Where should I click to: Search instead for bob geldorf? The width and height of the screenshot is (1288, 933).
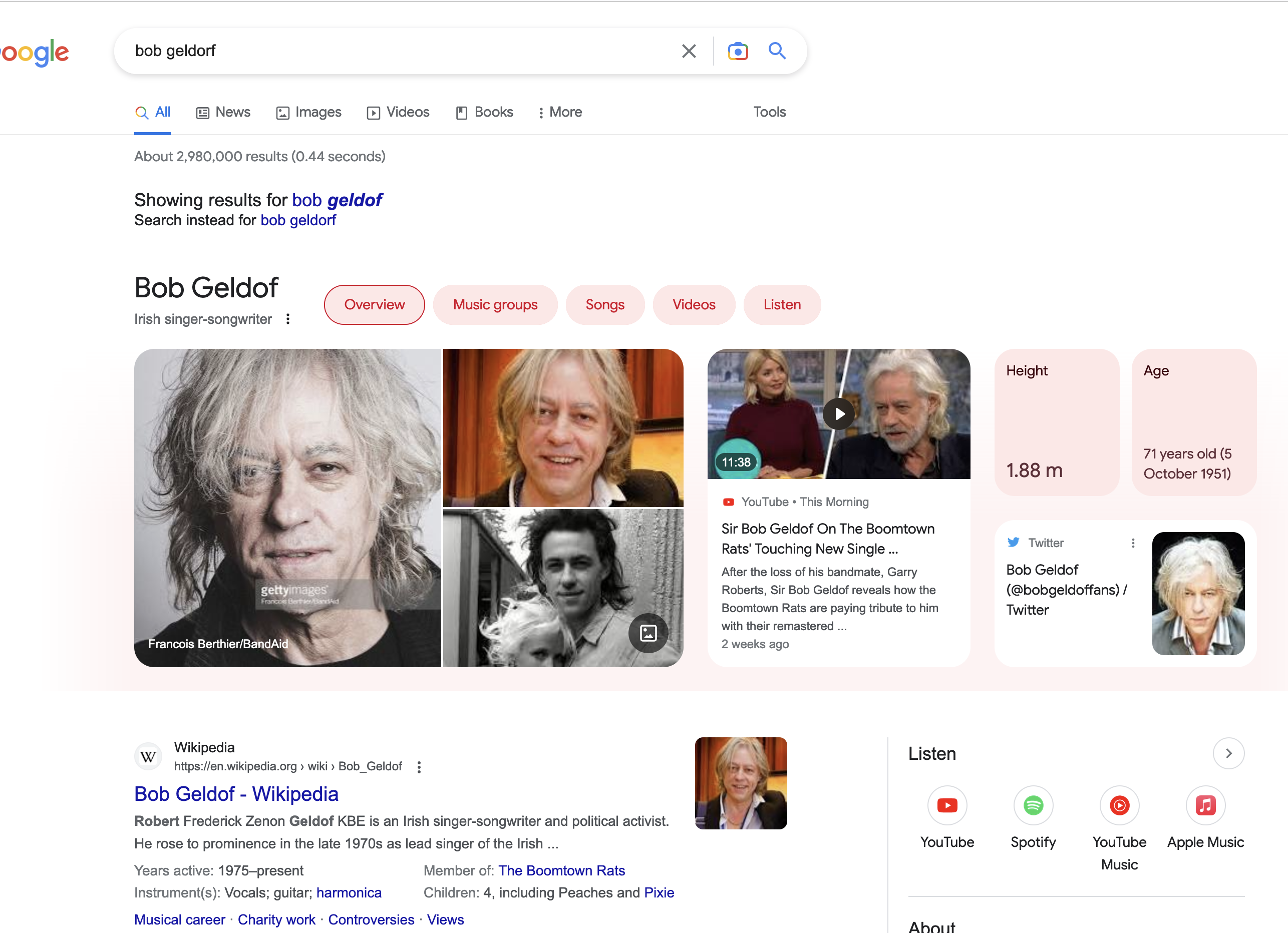[298, 220]
